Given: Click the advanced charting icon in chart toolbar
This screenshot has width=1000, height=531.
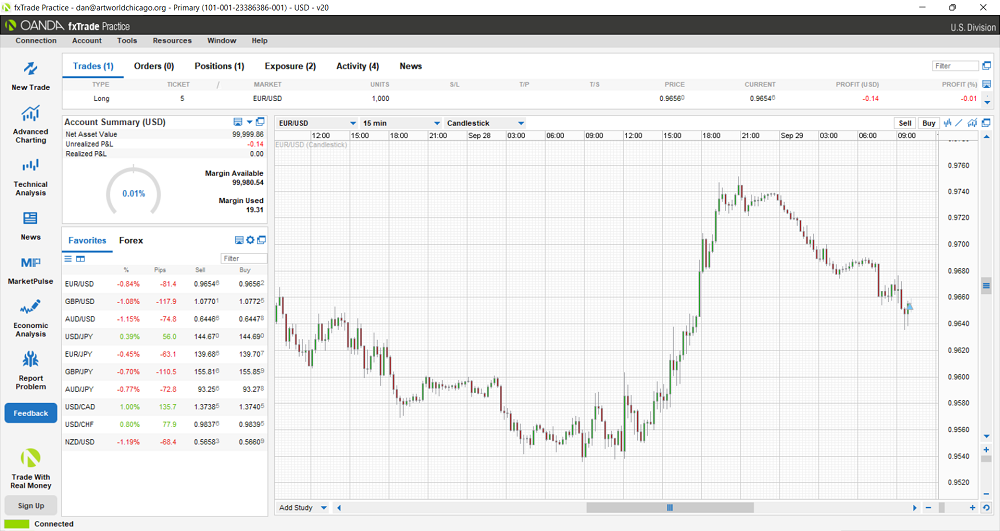Looking at the screenshot, I should click(972, 123).
